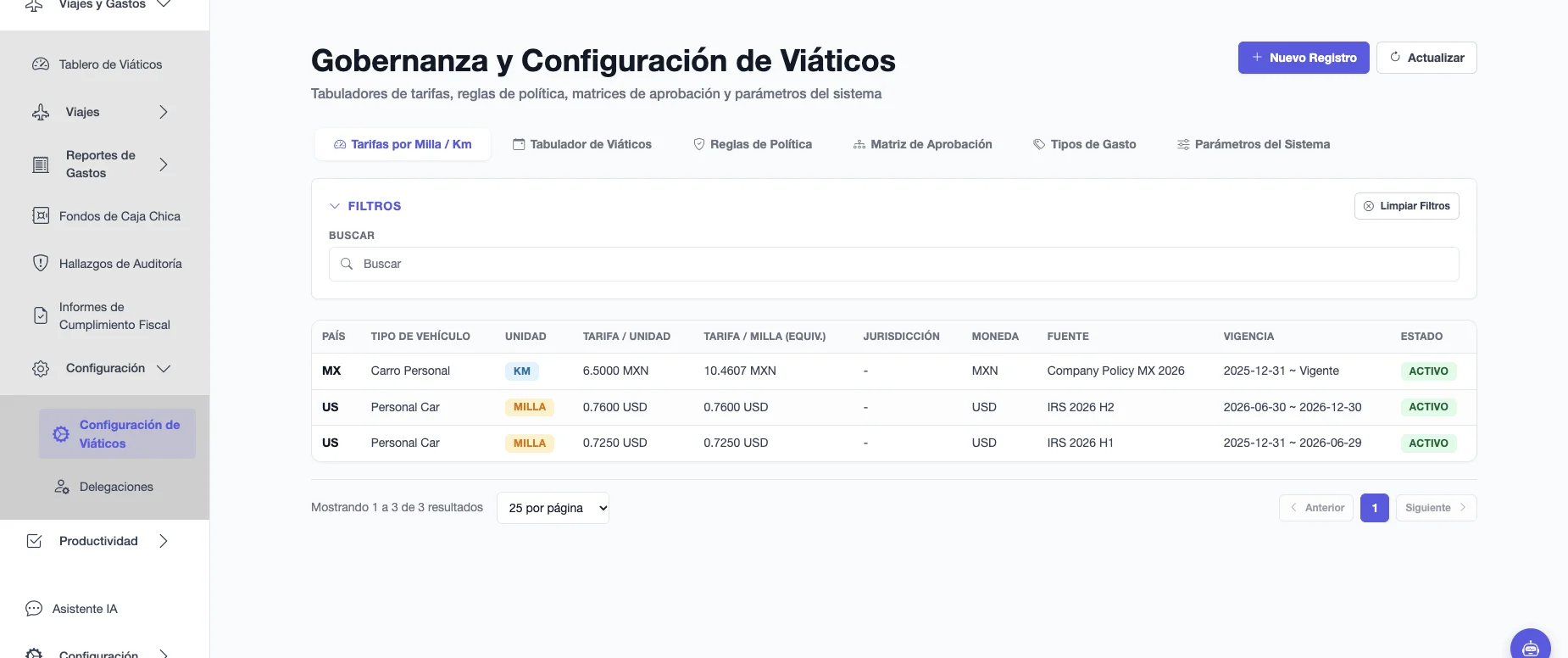1568x658 pixels.
Task: Collapse the Viajes y Gastos top menu
Action: click(164, 5)
